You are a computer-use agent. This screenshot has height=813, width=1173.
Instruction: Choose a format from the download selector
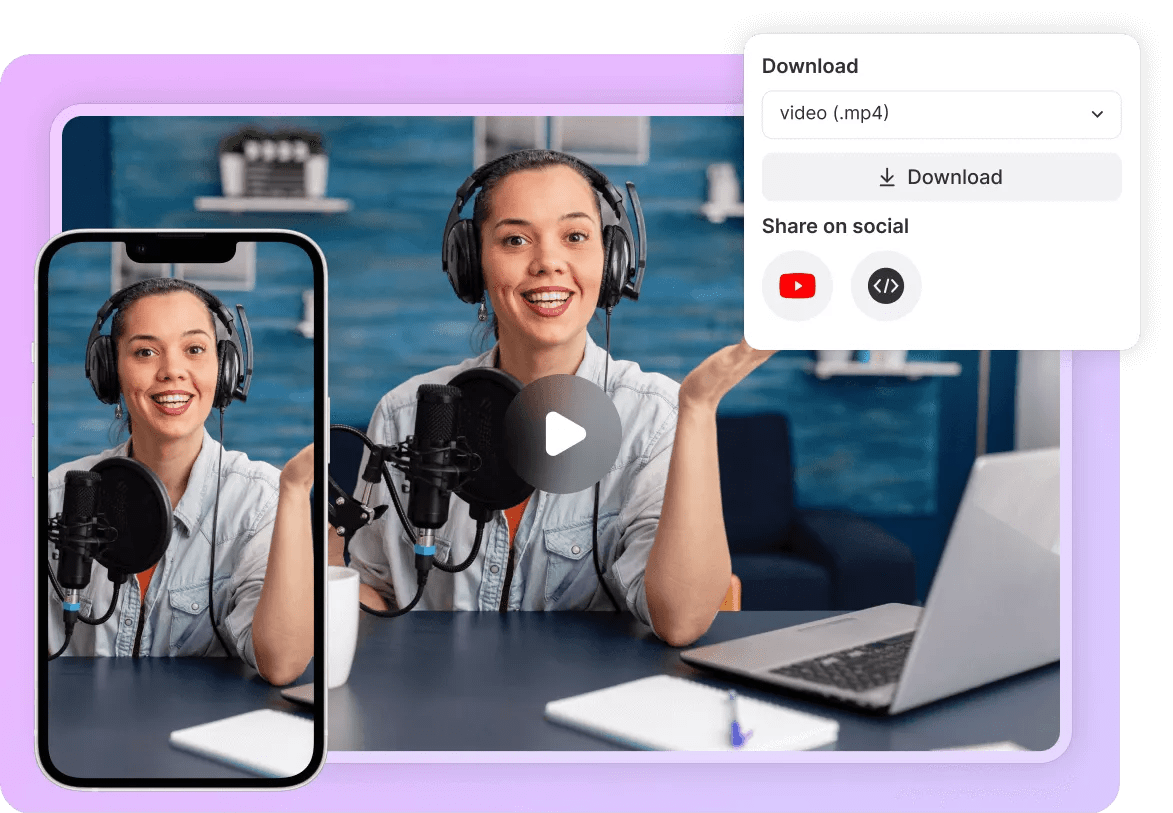[x=941, y=114]
